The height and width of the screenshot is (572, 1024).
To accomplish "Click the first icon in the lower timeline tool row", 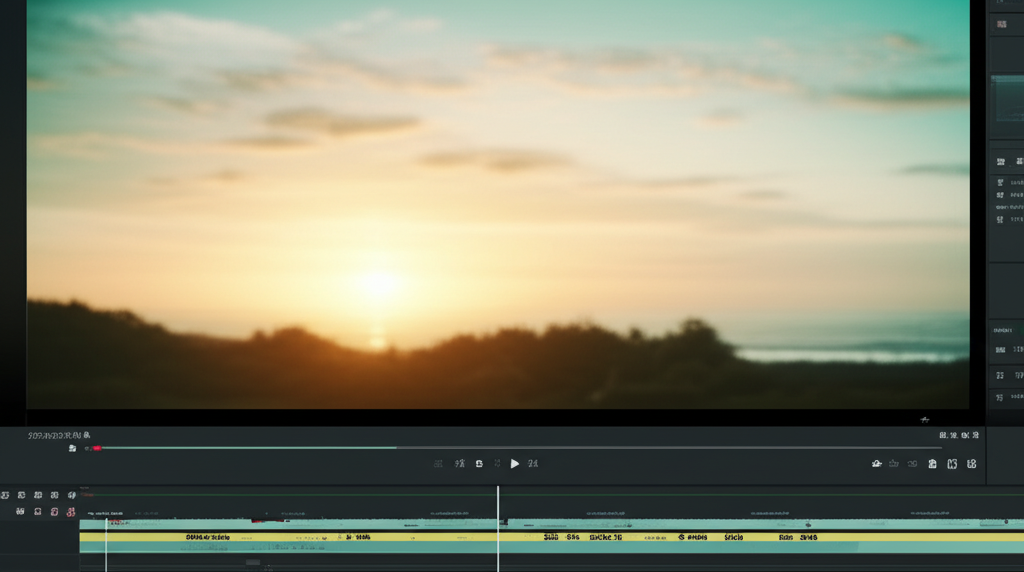I will 20,512.
